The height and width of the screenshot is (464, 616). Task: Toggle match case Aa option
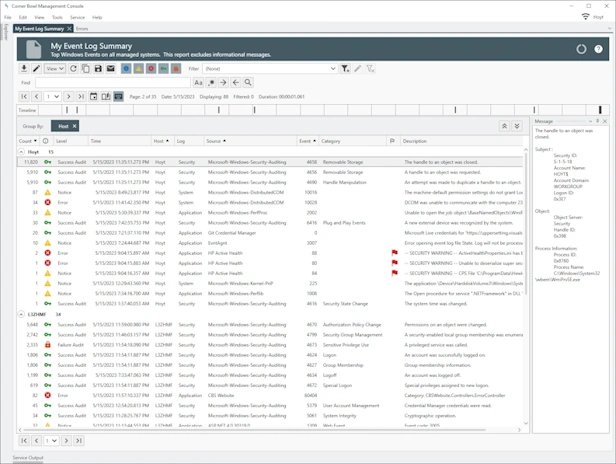198,83
